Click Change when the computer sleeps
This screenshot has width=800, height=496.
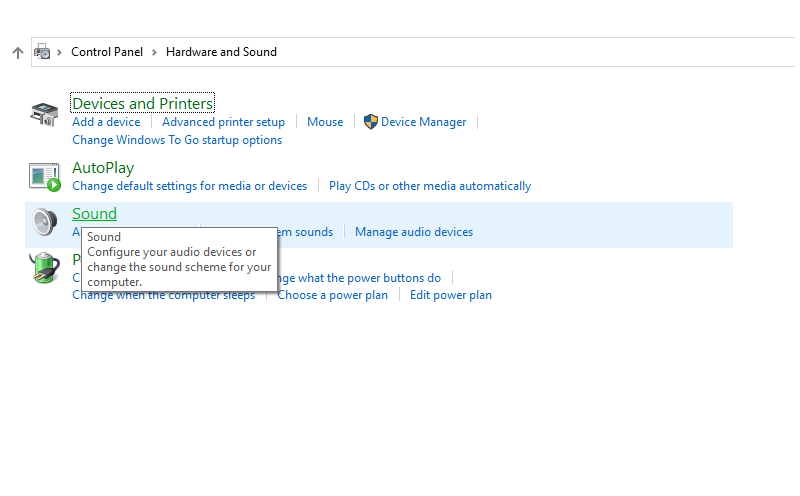tap(163, 296)
